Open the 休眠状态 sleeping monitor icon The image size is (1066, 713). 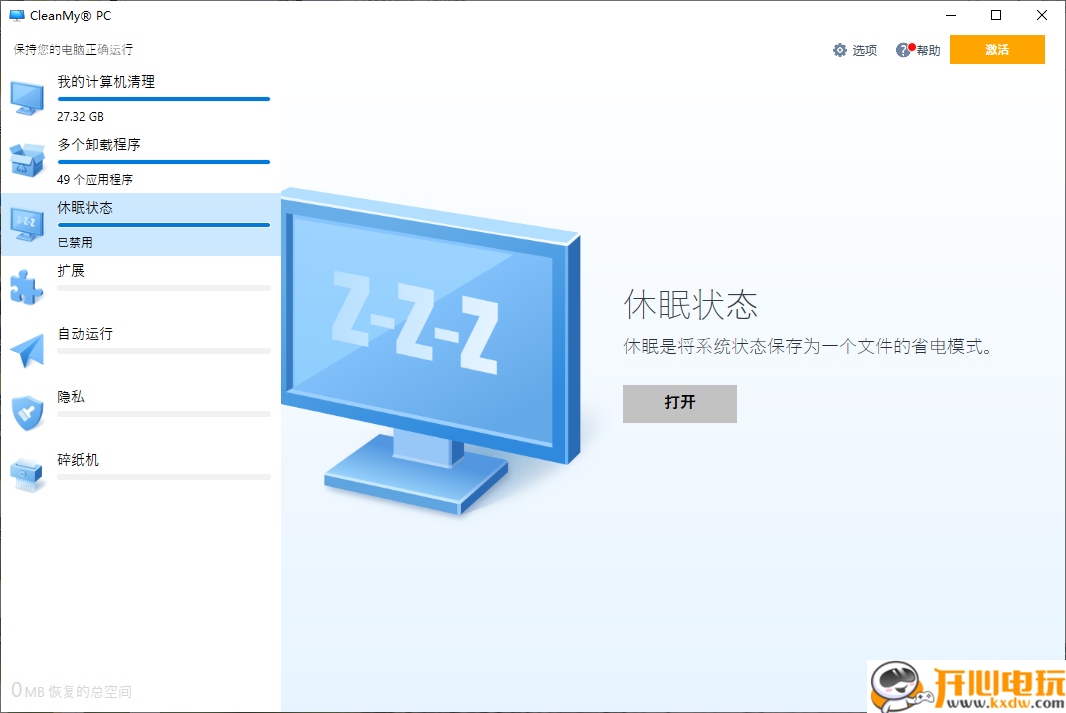[26, 223]
